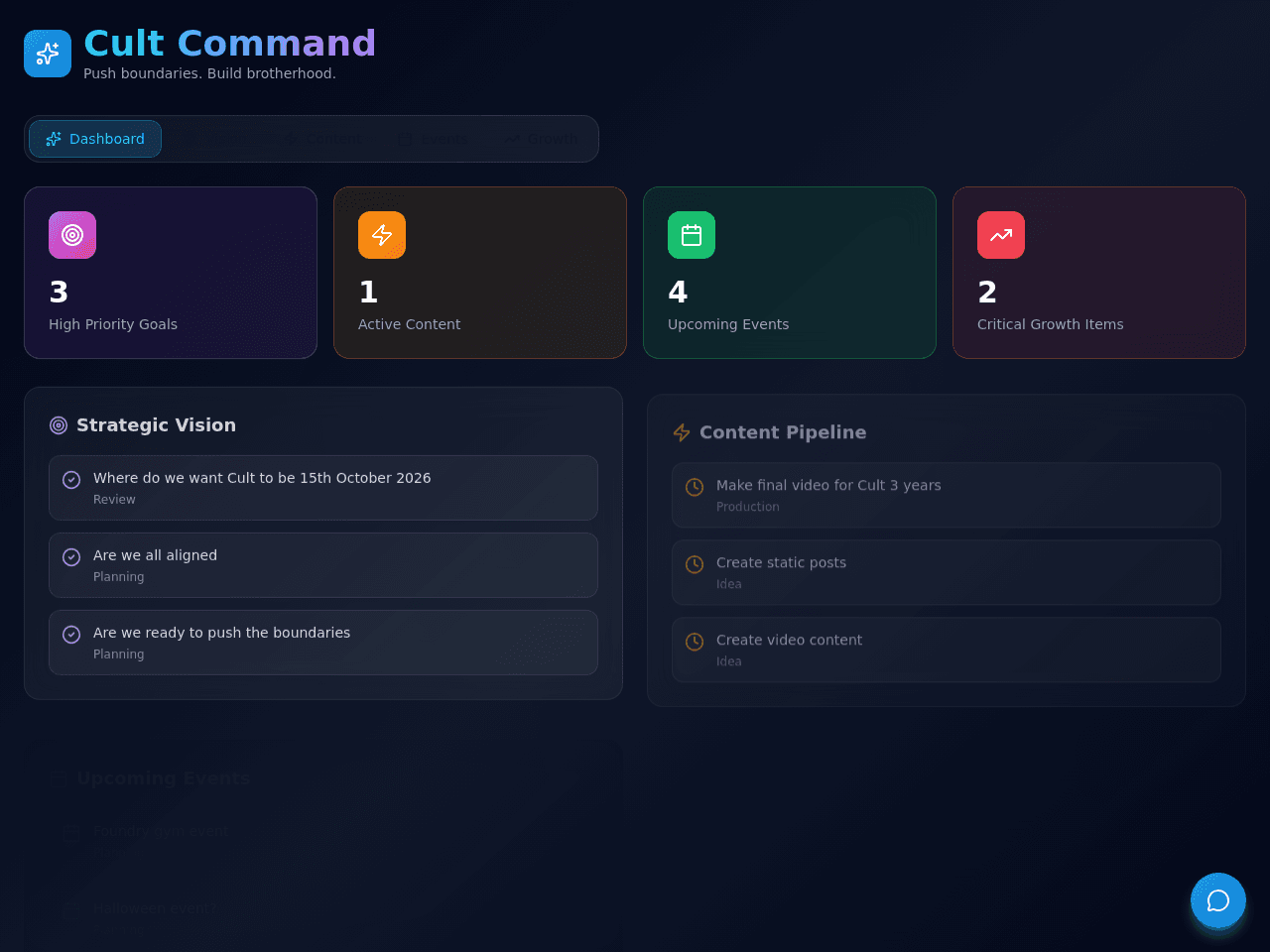Open the chat bubble floating button
This screenshot has width=1270, height=952.
pyautogui.click(x=1218, y=900)
